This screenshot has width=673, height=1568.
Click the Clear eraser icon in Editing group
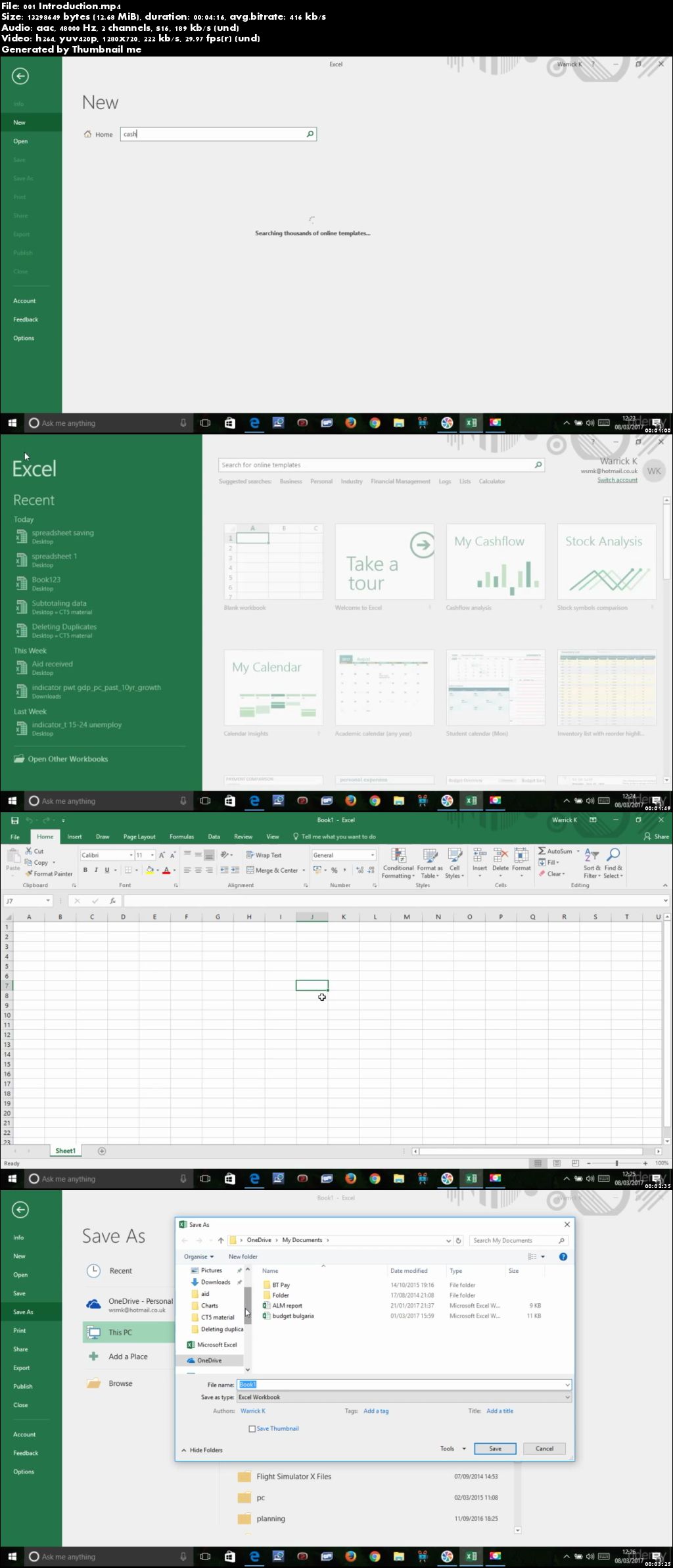[x=542, y=873]
